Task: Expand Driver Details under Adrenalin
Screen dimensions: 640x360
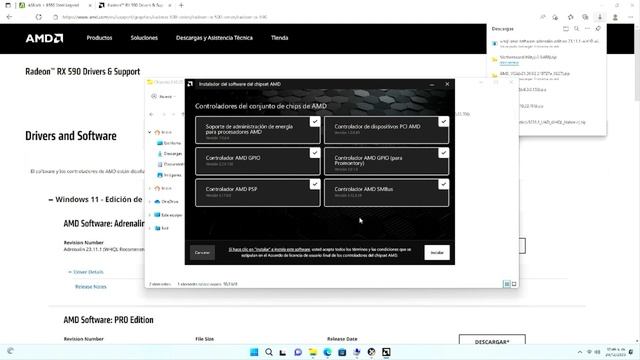Action: coord(86,272)
